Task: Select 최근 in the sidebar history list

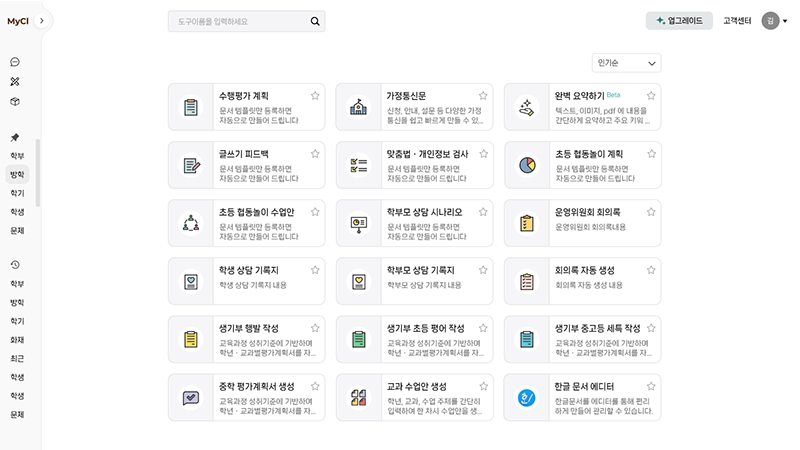Action: [x=17, y=358]
